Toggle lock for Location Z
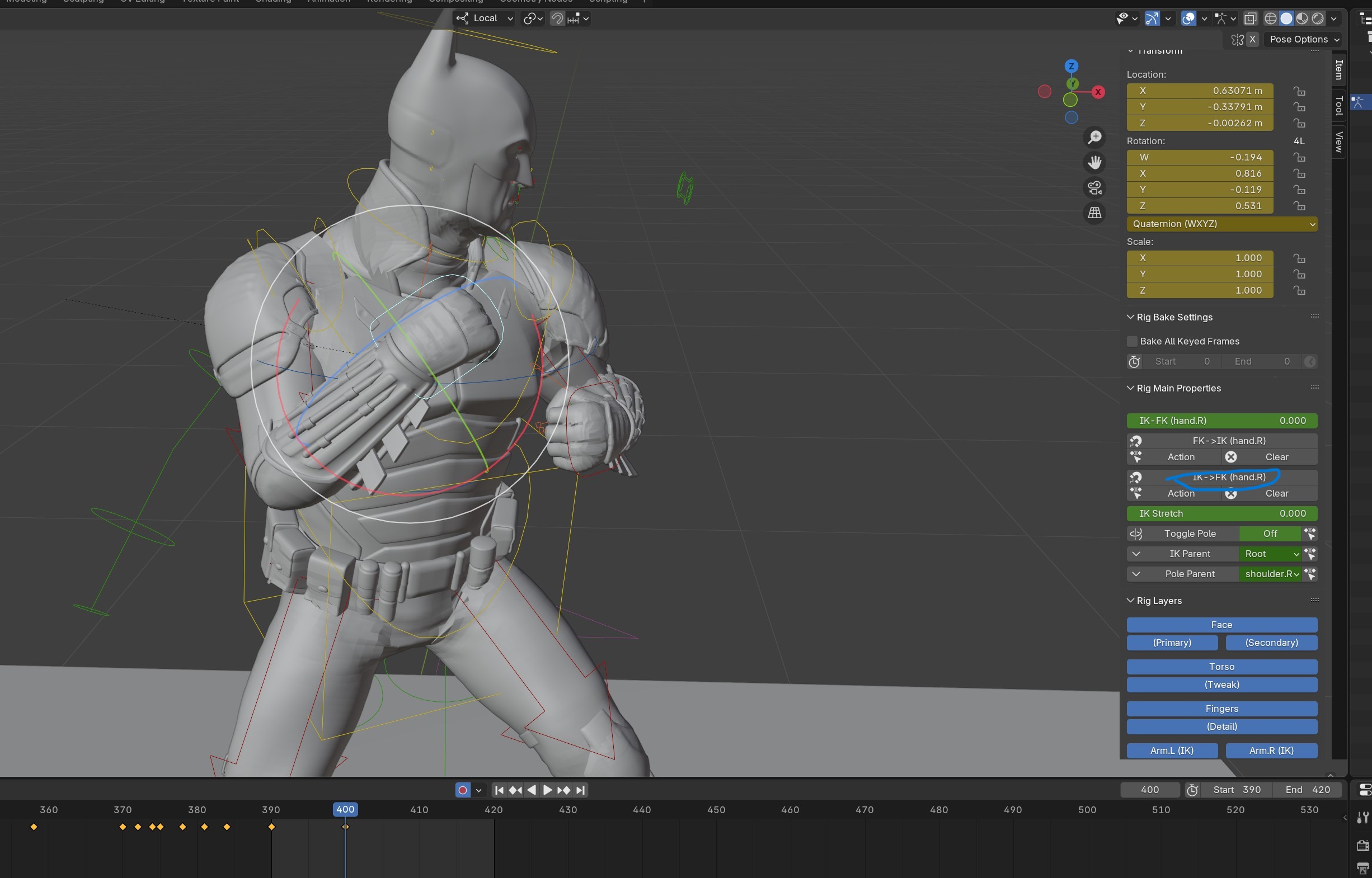Screen dimensions: 1372x878 pyautogui.click(x=1299, y=124)
